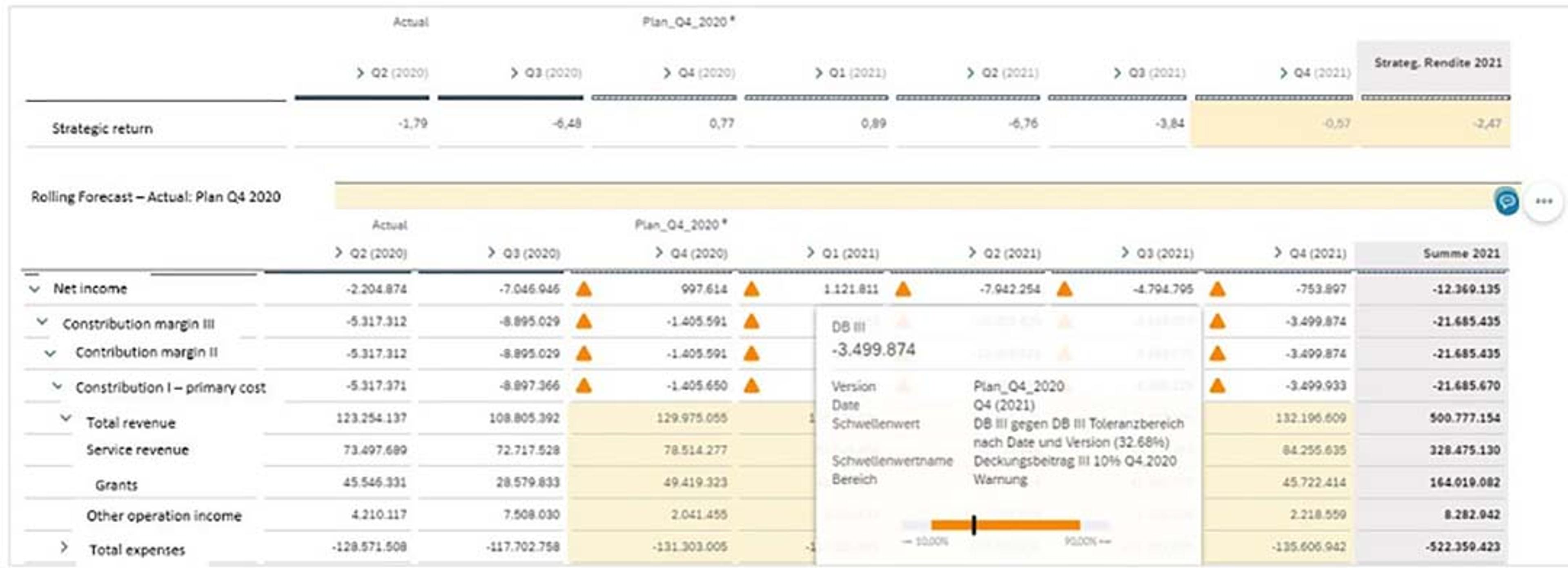Screen dimensions: 1568x568
Task: Open the more actions ellipsis button
Action: tap(1543, 201)
